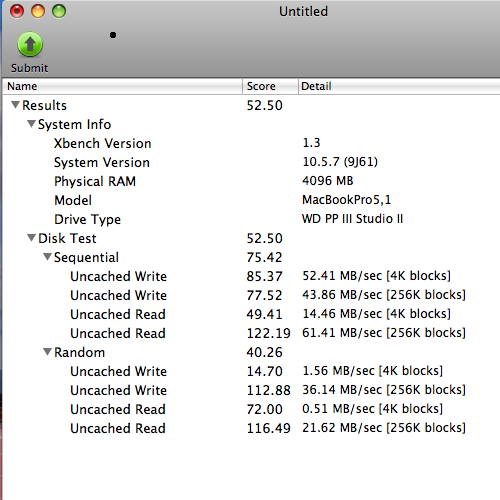Select the Random row label

(x=79, y=352)
